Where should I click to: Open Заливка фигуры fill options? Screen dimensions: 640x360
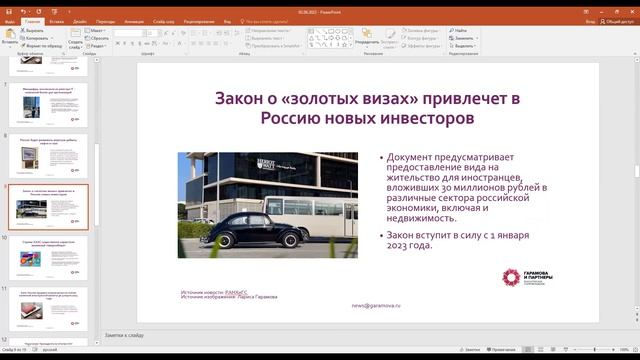click(420, 30)
